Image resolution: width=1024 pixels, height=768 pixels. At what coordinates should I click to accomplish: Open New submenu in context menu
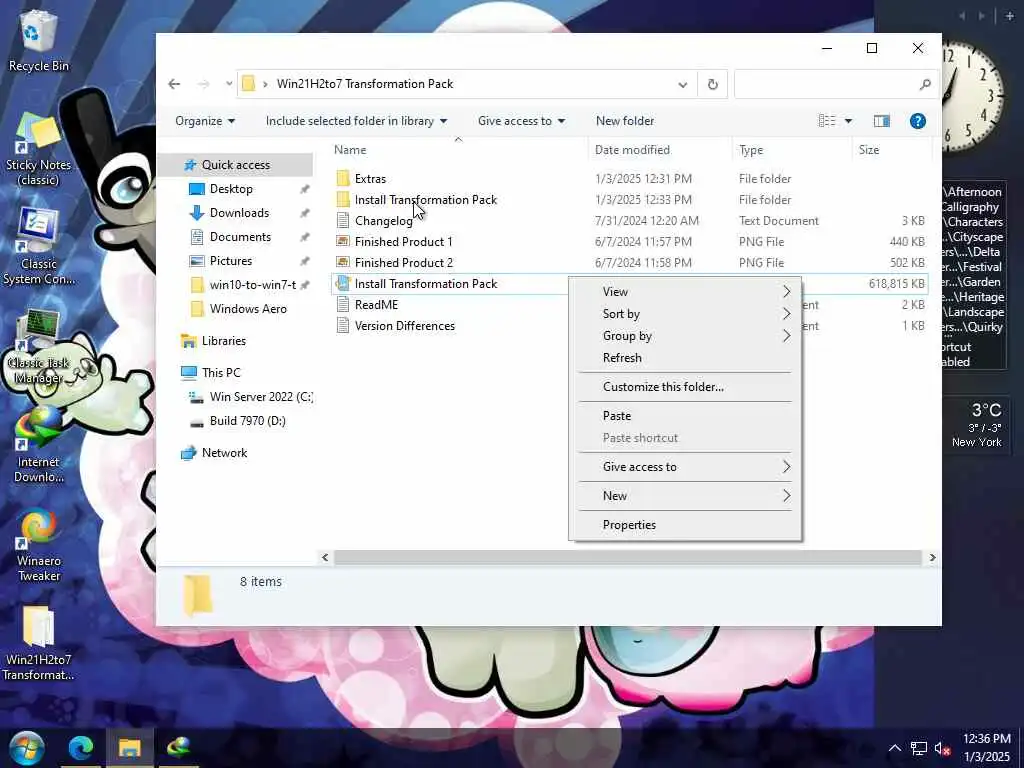point(684,495)
